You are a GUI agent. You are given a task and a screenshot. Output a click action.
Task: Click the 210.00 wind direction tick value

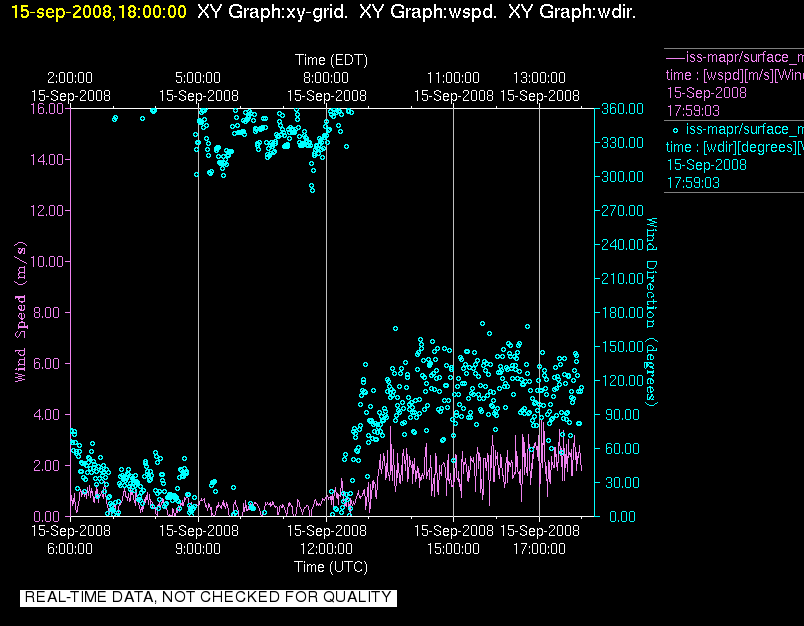coord(622,278)
